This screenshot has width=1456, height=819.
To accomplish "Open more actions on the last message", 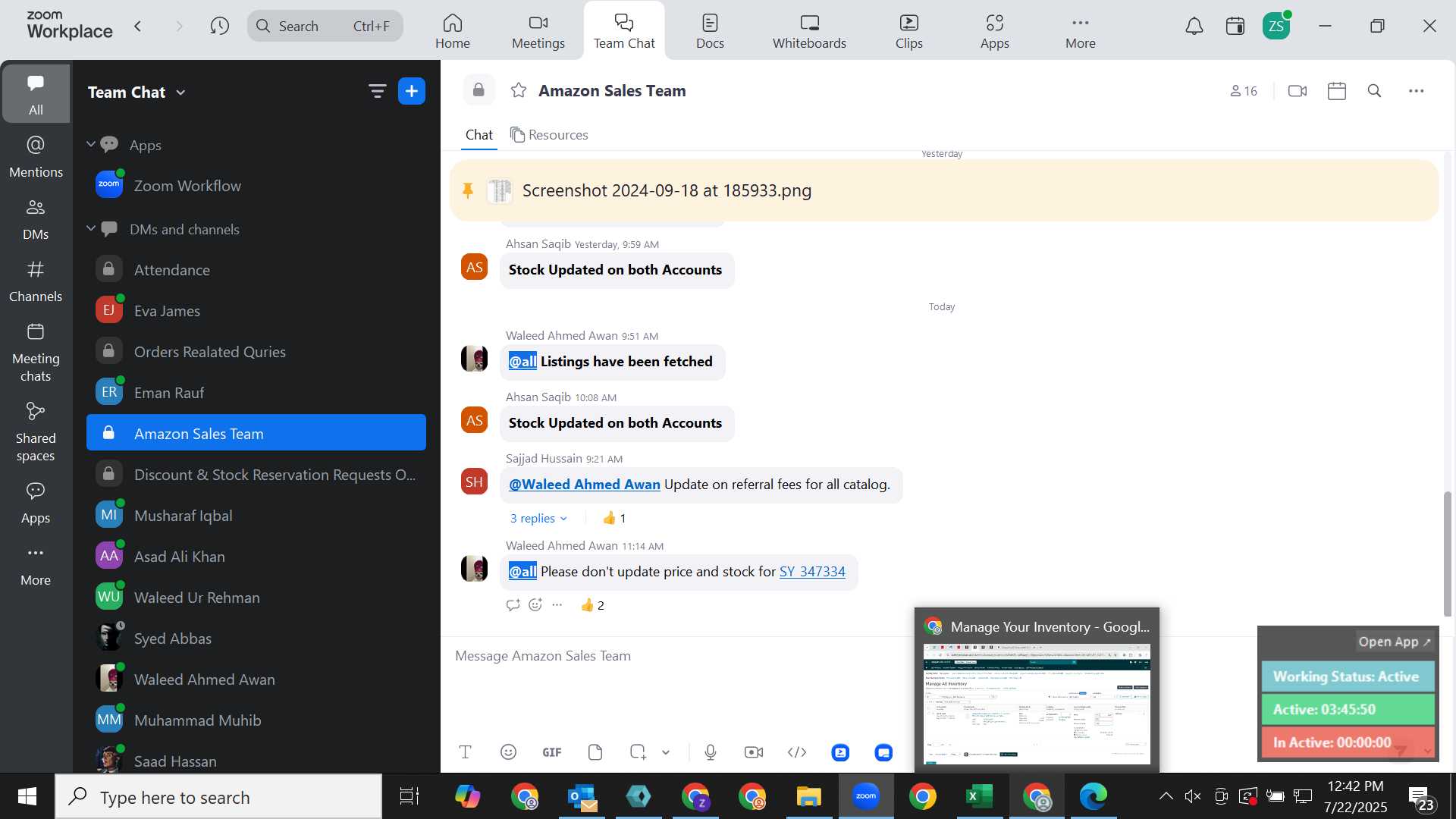I will [x=557, y=605].
